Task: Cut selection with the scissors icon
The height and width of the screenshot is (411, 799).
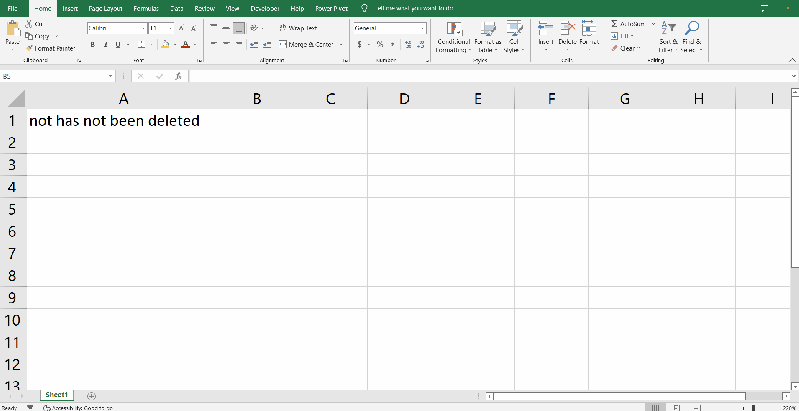Action: click(29, 24)
